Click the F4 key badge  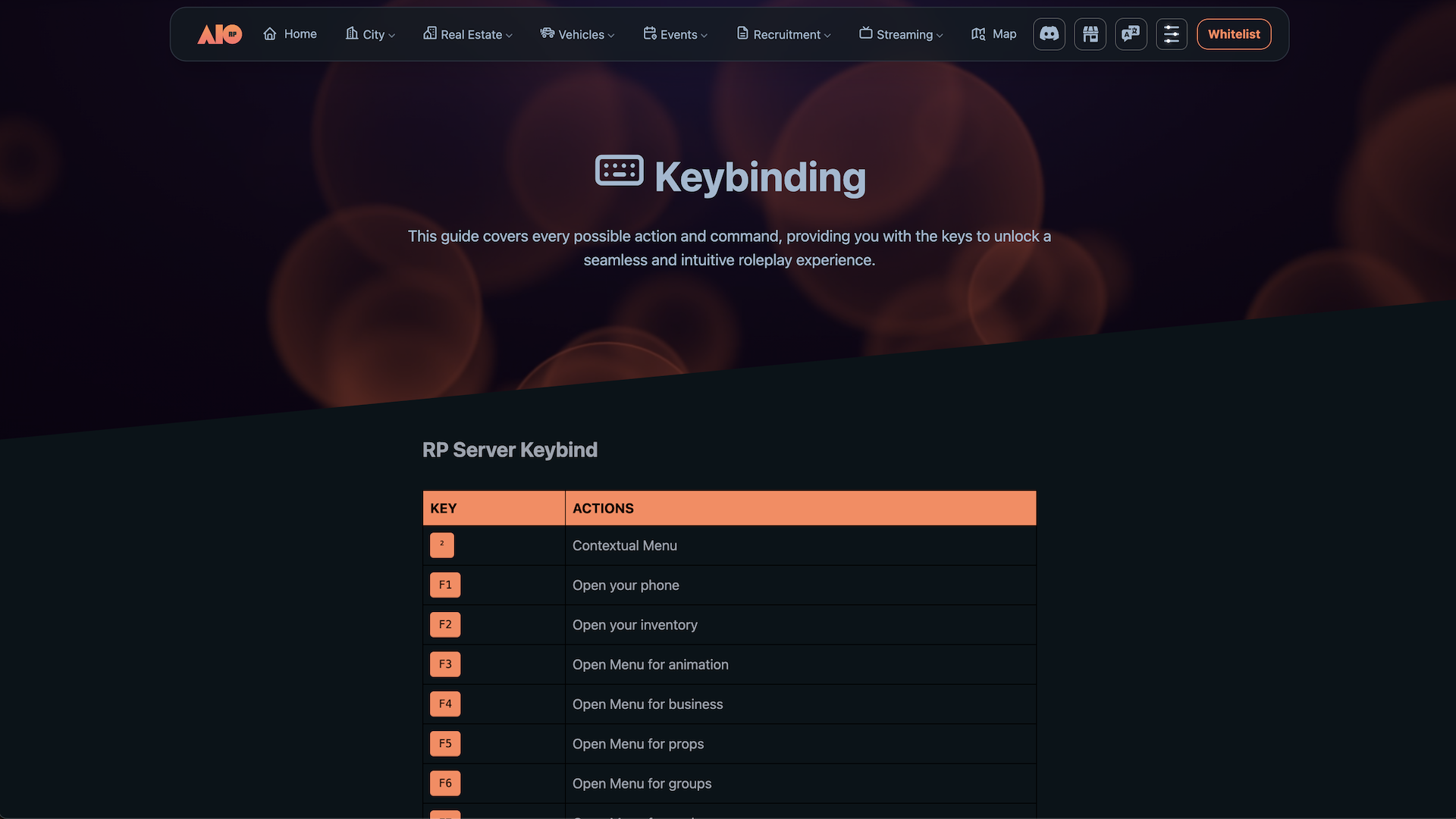point(445,704)
